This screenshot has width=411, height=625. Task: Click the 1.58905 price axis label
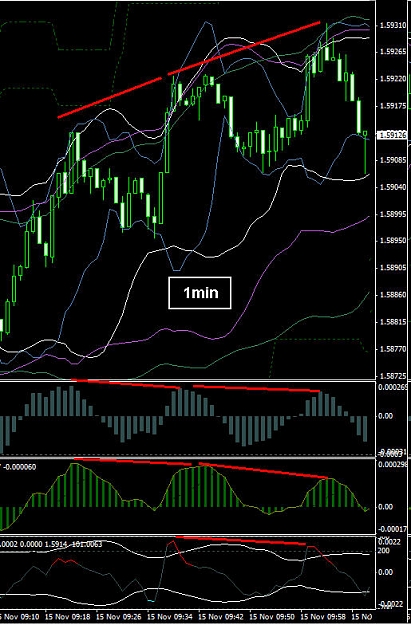click(393, 268)
